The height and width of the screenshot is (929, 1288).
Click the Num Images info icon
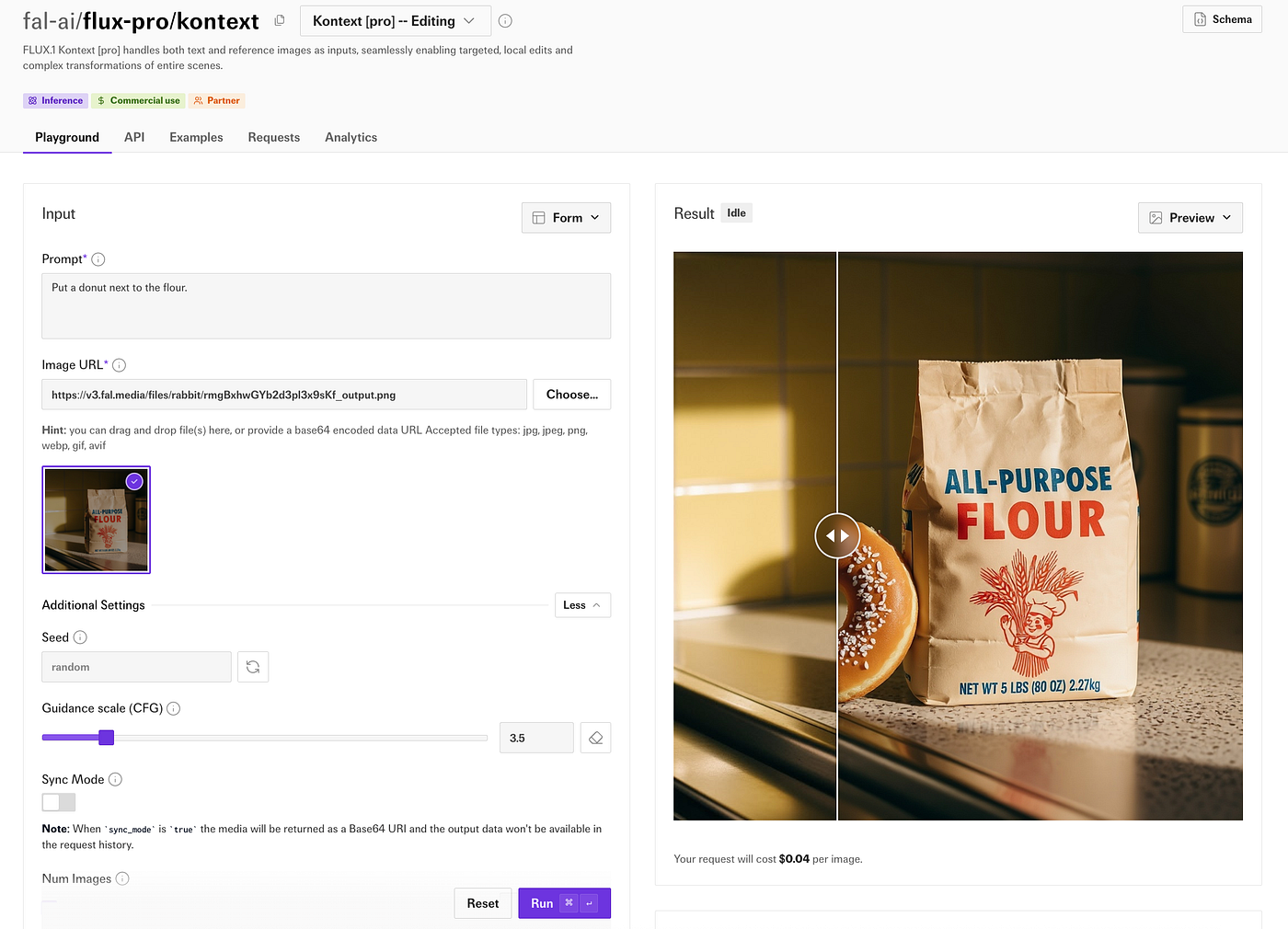click(x=122, y=878)
